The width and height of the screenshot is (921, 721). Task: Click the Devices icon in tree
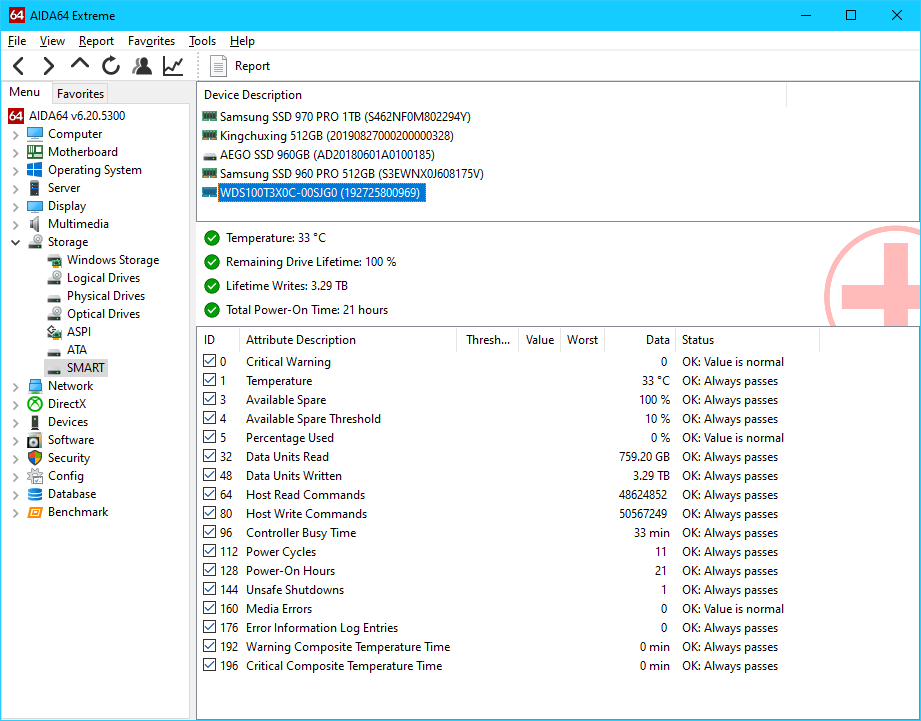tap(35, 422)
